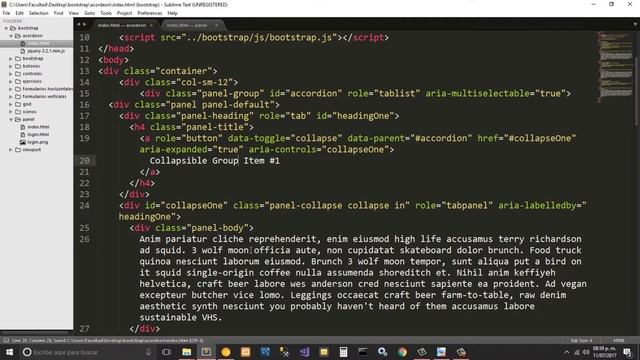Viewport: 640px width, 360px height.
Task: Open the Help menu
Action: [172, 13]
